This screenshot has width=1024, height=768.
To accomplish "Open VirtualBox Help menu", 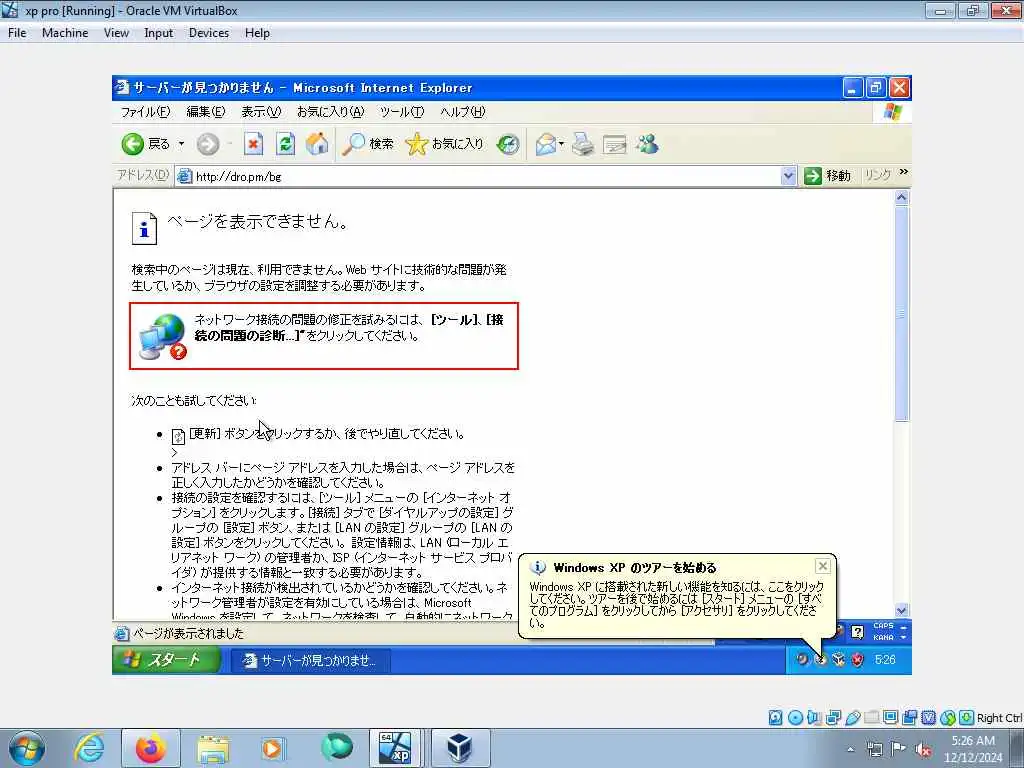I will tap(257, 33).
